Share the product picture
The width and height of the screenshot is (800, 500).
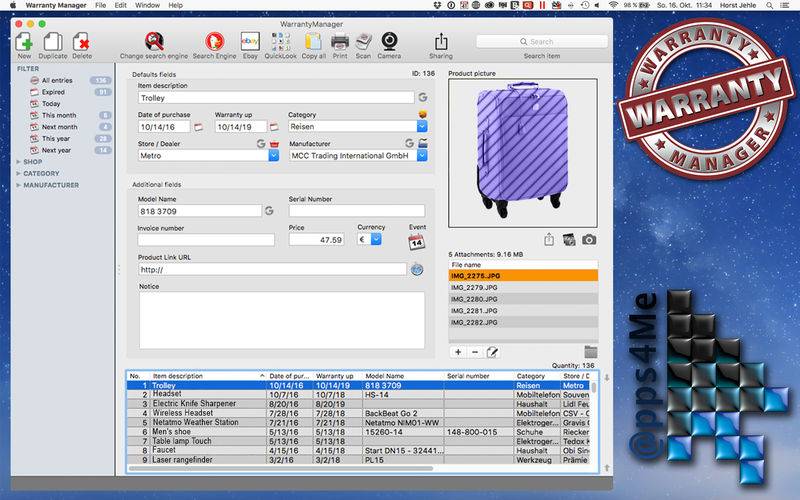pos(549,239)
